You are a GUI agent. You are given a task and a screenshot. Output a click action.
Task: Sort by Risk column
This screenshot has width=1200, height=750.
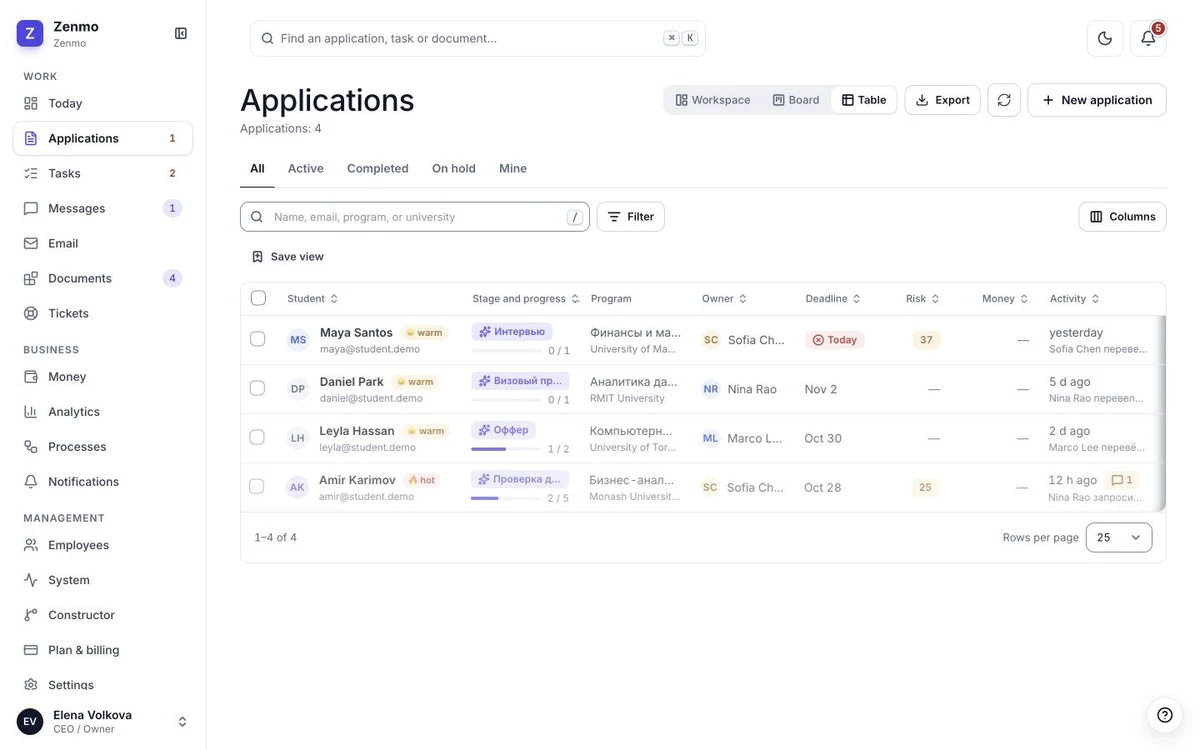coord(923,298)
